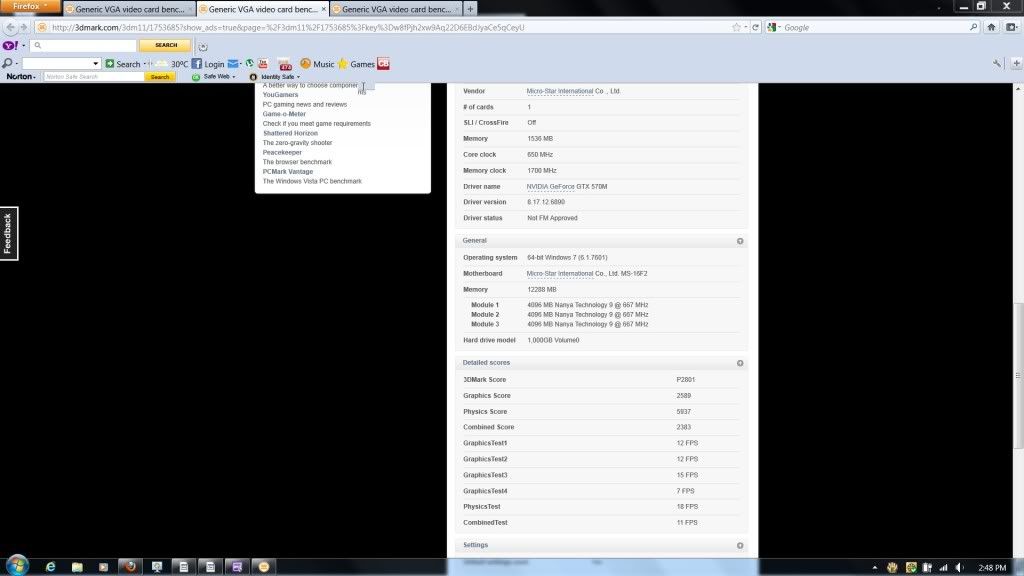Open the NVIDIA GeForce GTX 570M link
This screenshot has width=1024, height=576.
(x=567, y=187)
